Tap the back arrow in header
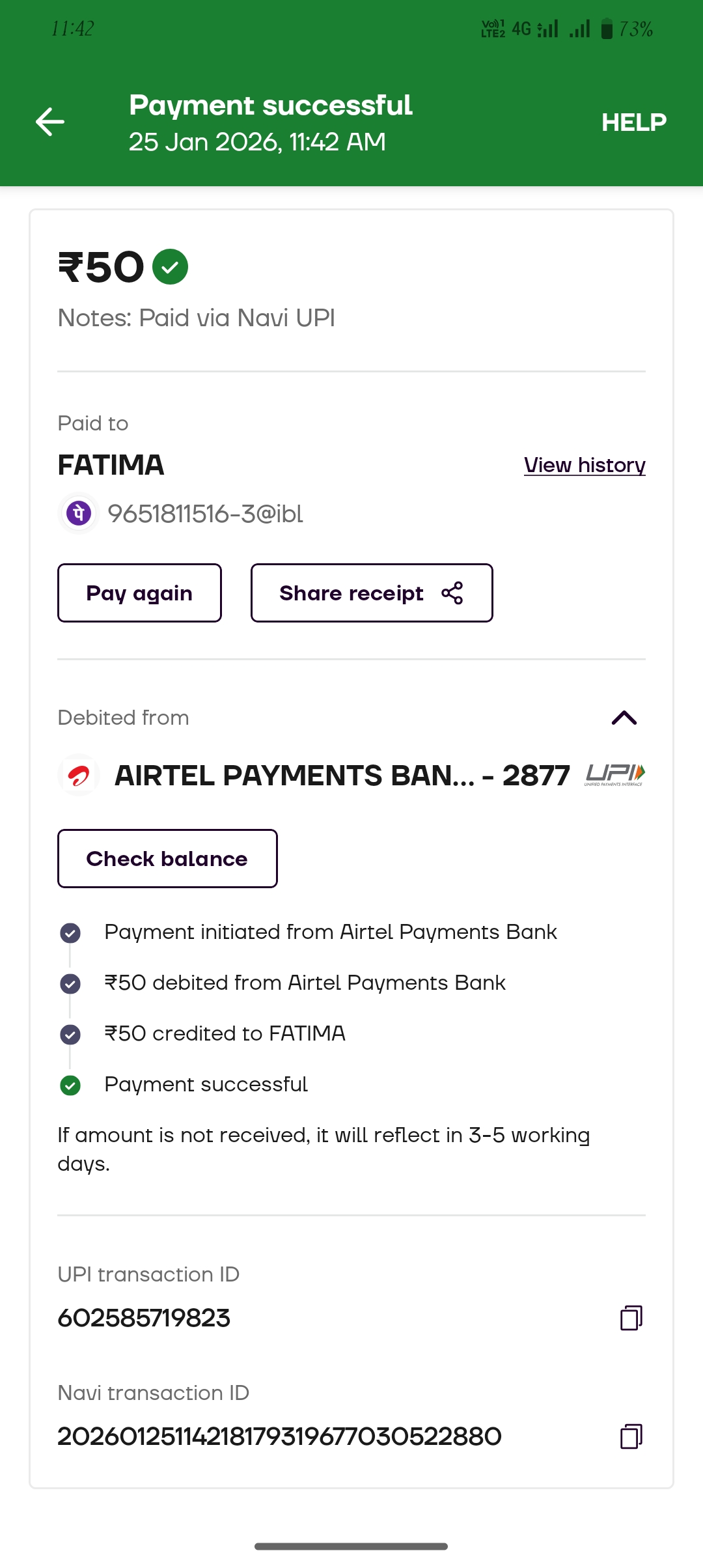The height and width of the screenshot is (1568, 703). tap(50, 122)
